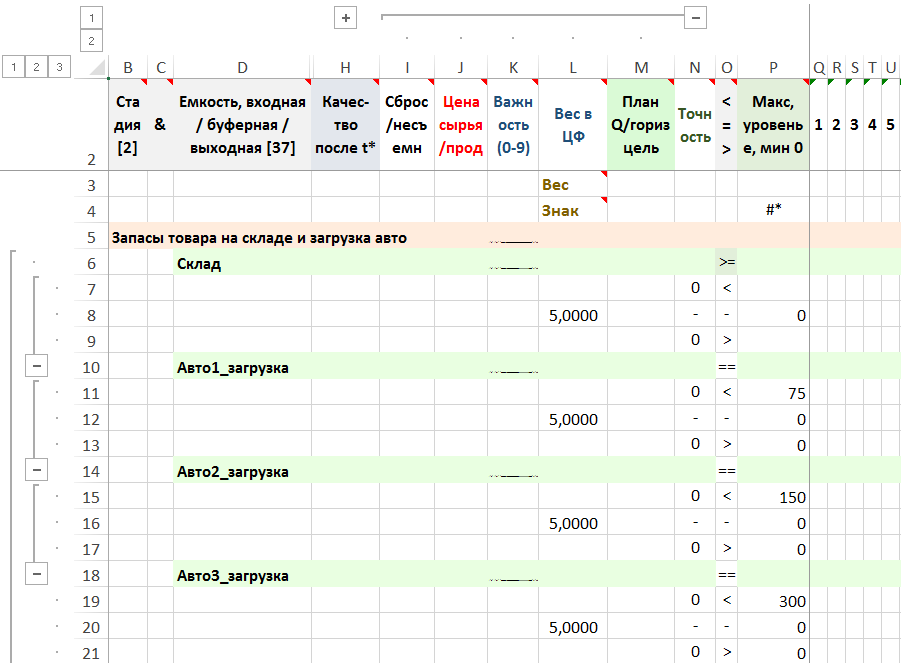Select column D header

pyautogui.click(x=242, y=67)
